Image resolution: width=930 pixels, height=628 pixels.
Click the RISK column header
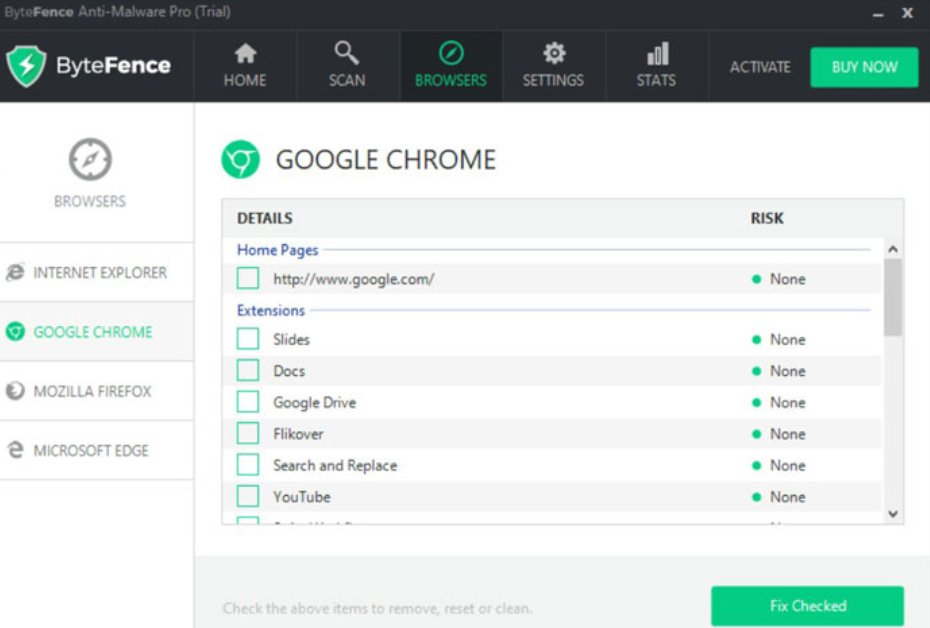767,218
